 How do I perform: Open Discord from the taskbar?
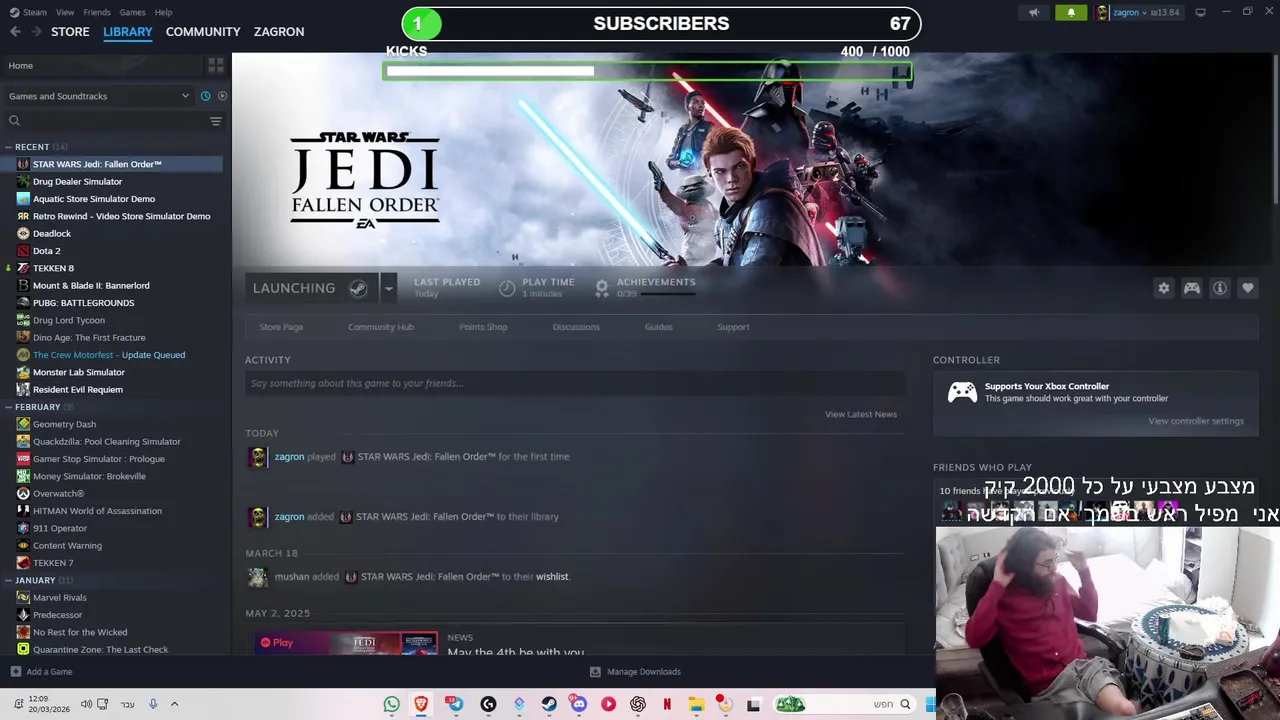[x=578, y=704]
